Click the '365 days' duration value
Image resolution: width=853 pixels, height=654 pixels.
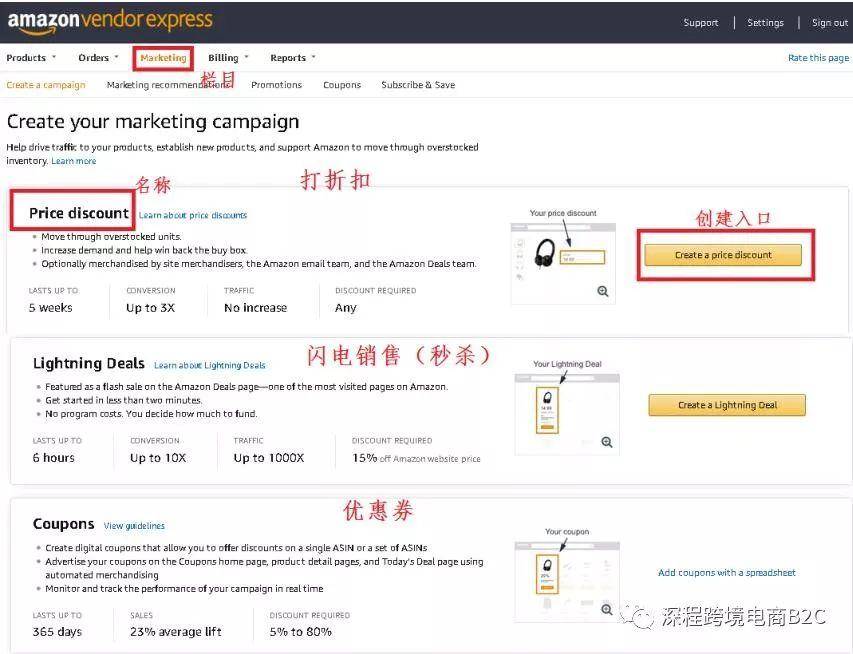(x=57, y=632)
